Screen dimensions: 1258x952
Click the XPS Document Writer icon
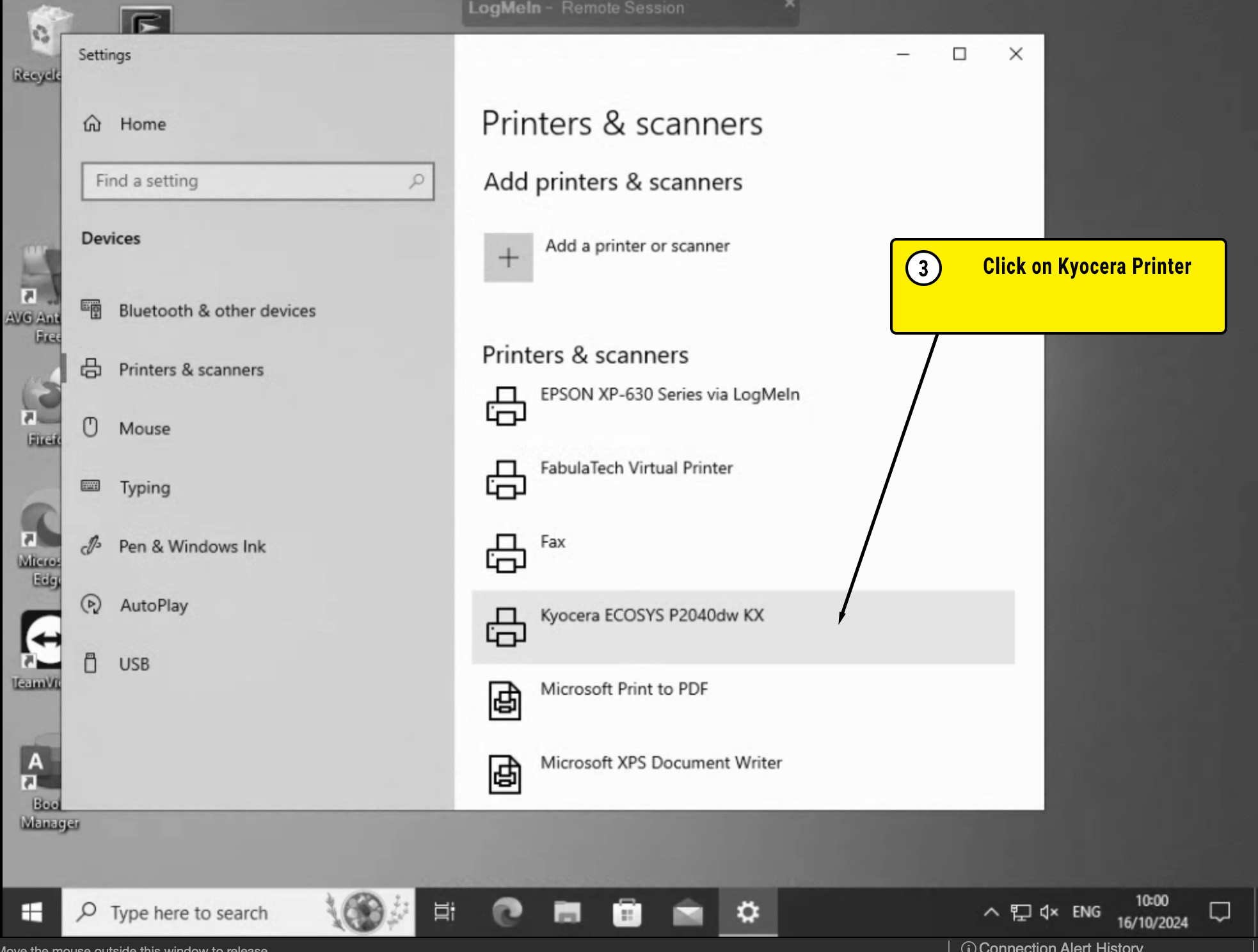pyautogui.click(x=505, y=774)
